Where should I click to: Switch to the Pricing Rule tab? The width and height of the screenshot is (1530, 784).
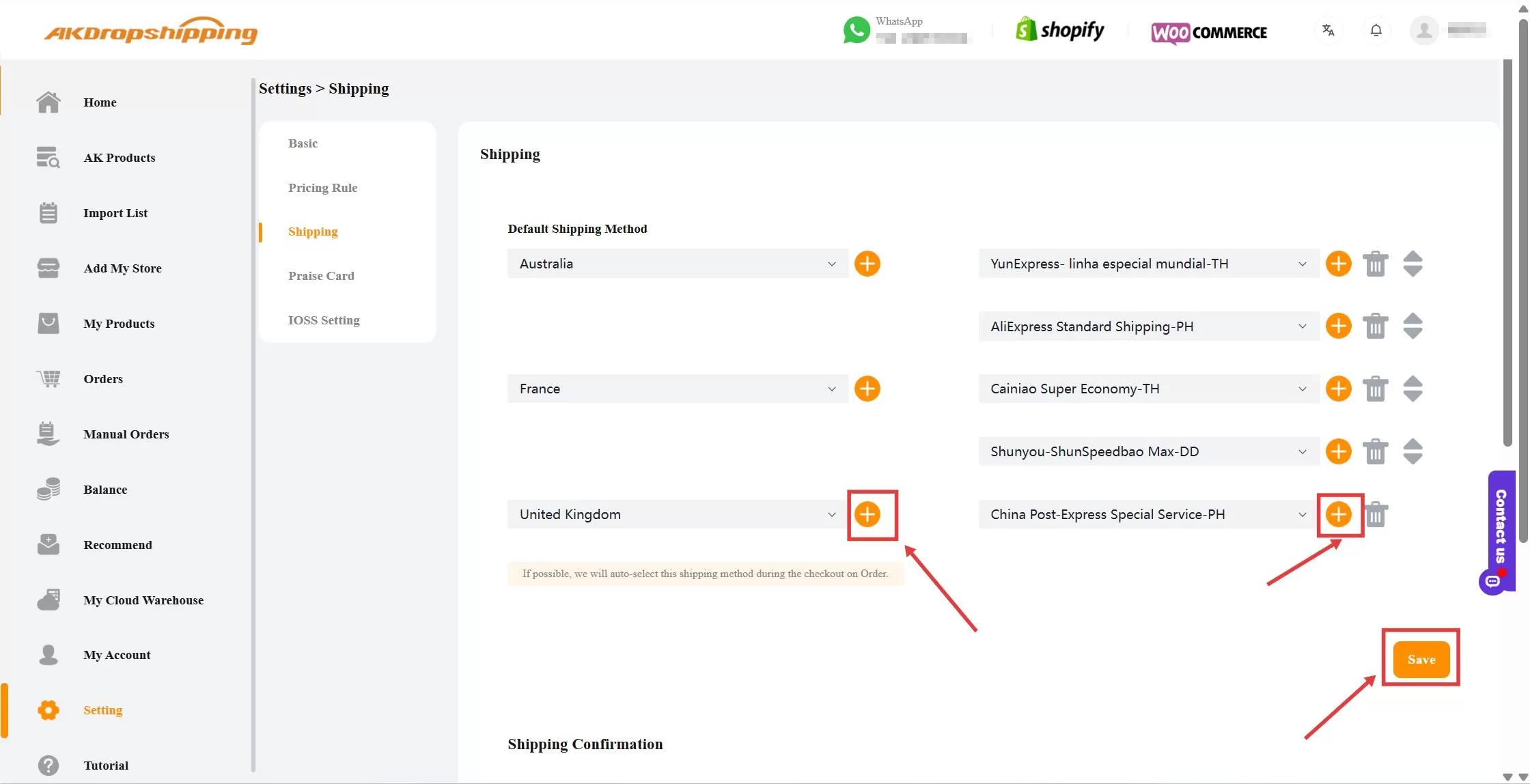click(x=323, y=187)
